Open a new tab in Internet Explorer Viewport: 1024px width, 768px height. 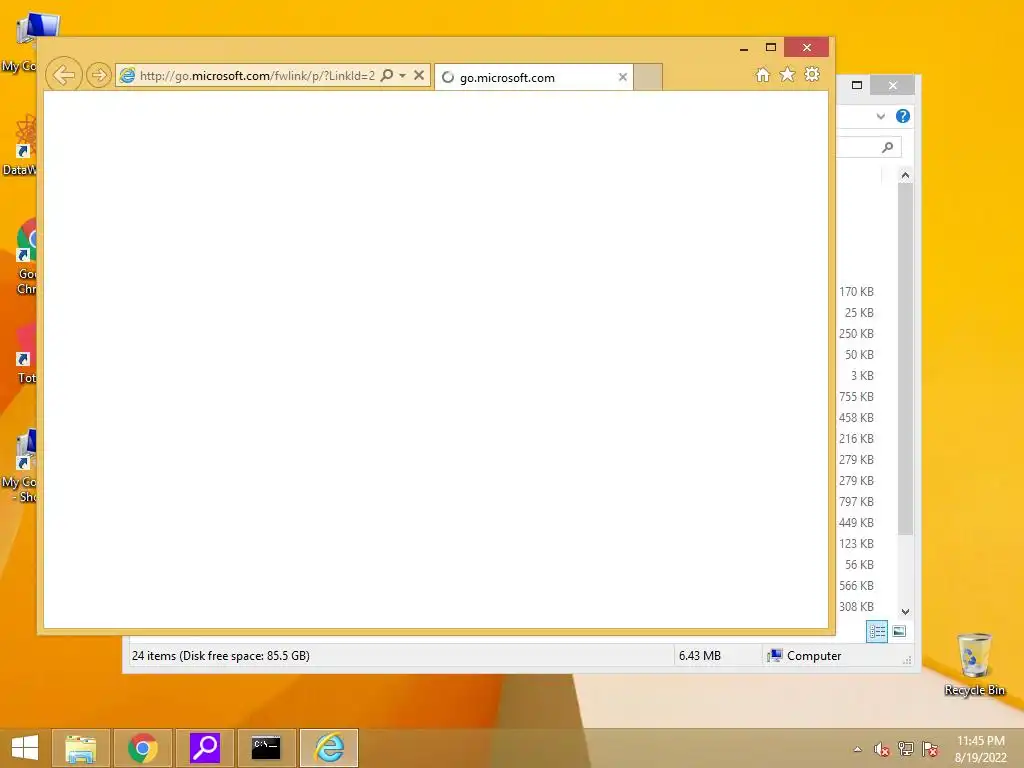(648, 77)
